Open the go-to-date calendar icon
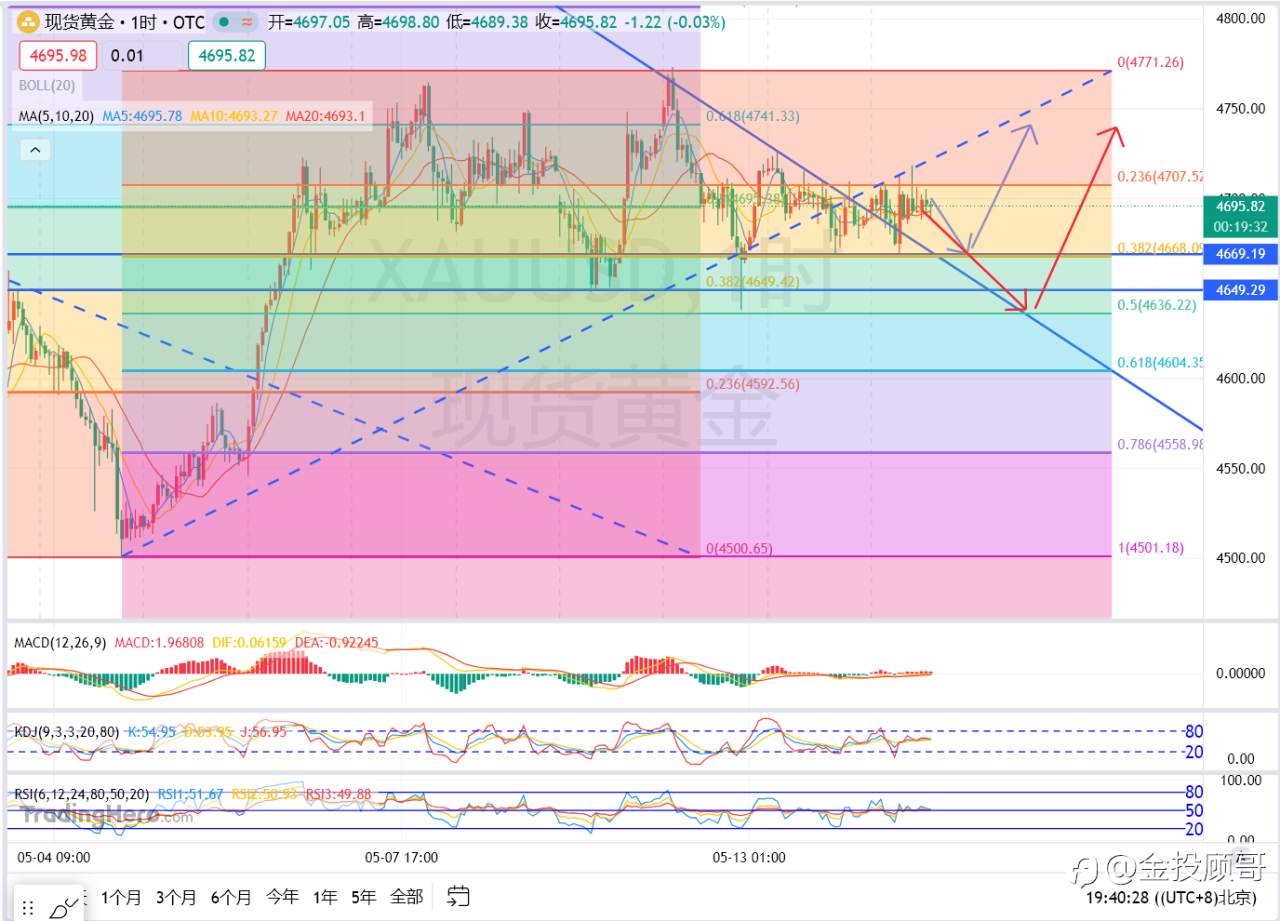Viewport: 1280px width, 921px height. pos(459,896)
